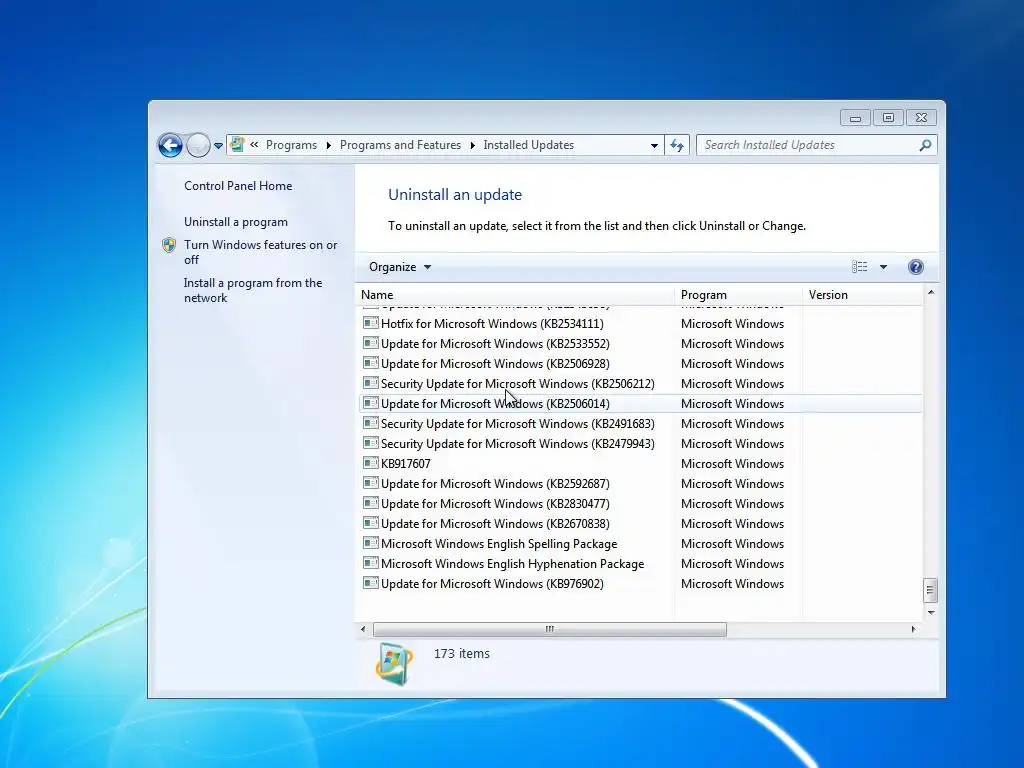The width and height of the screenshot is (1024, 768).
Task: Open Help with the question mark icon
Action: tap(916, 267)
